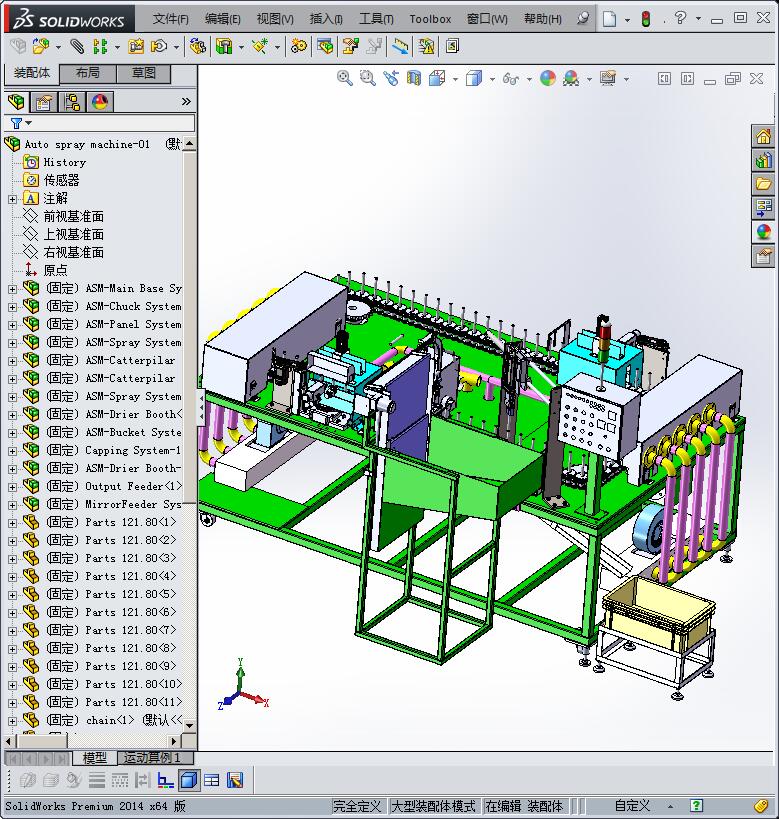Open the View Palette task pane icon
This screenshot has width=779, height=819.
coord(763,208)
